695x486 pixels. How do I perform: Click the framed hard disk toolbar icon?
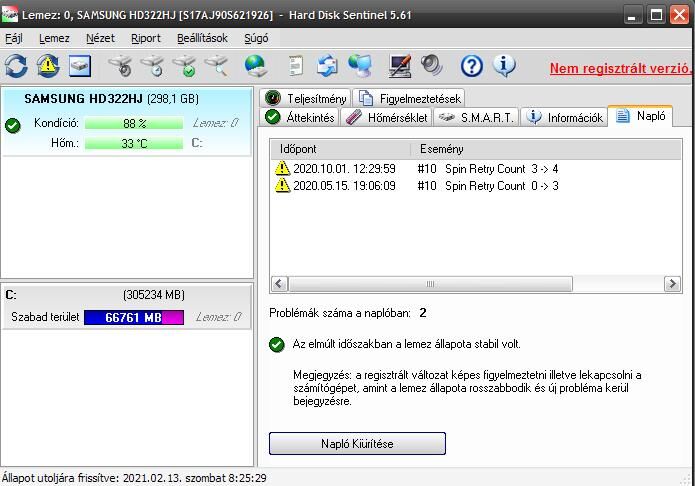point(80,66)
